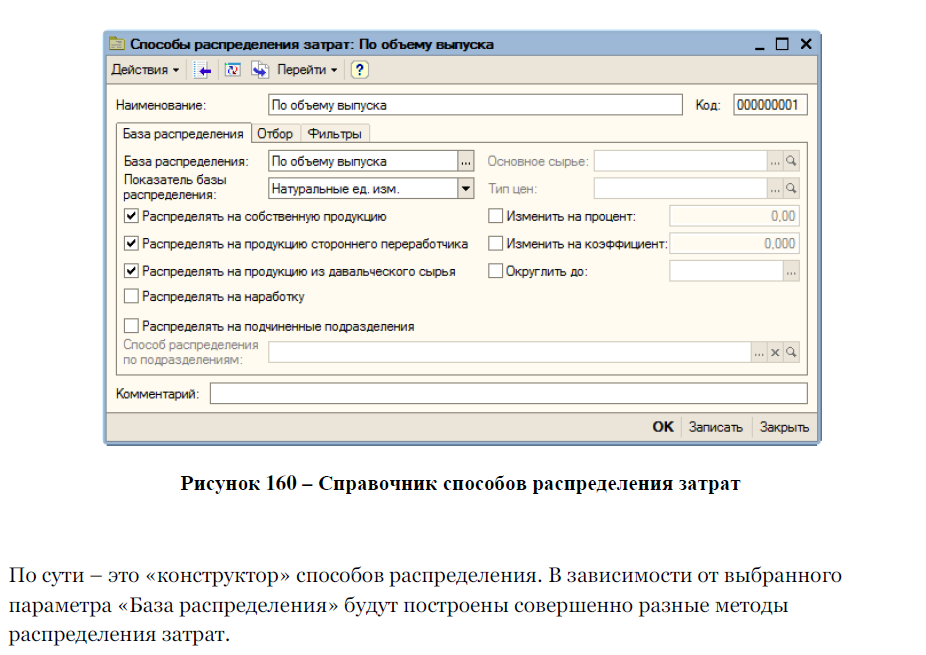The height and width of the screenshot is (655, 926).
Task: Click ellipsis button of Способ распределения по подразделениям
Action: (759, 353)
